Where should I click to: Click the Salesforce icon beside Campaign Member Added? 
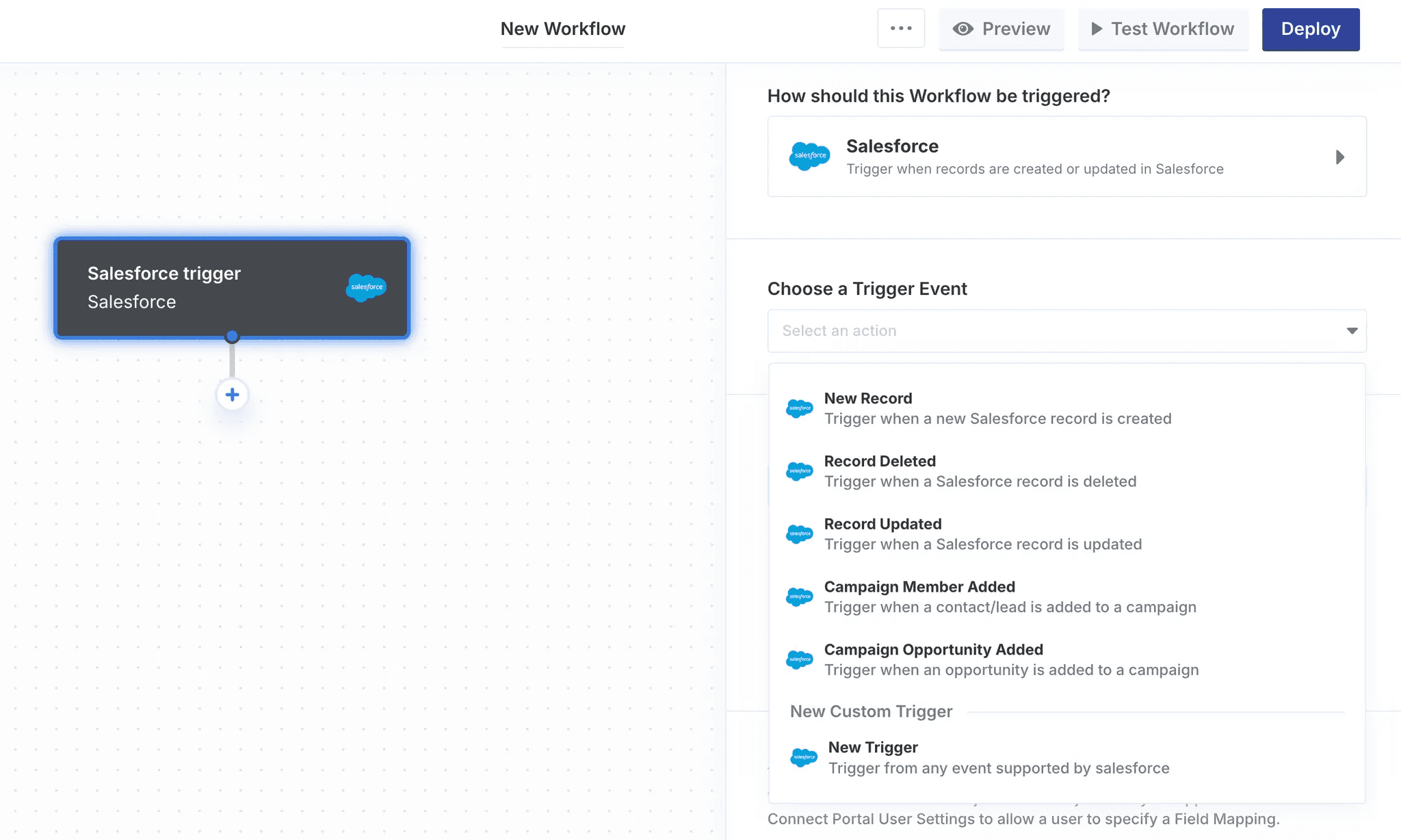799,597
